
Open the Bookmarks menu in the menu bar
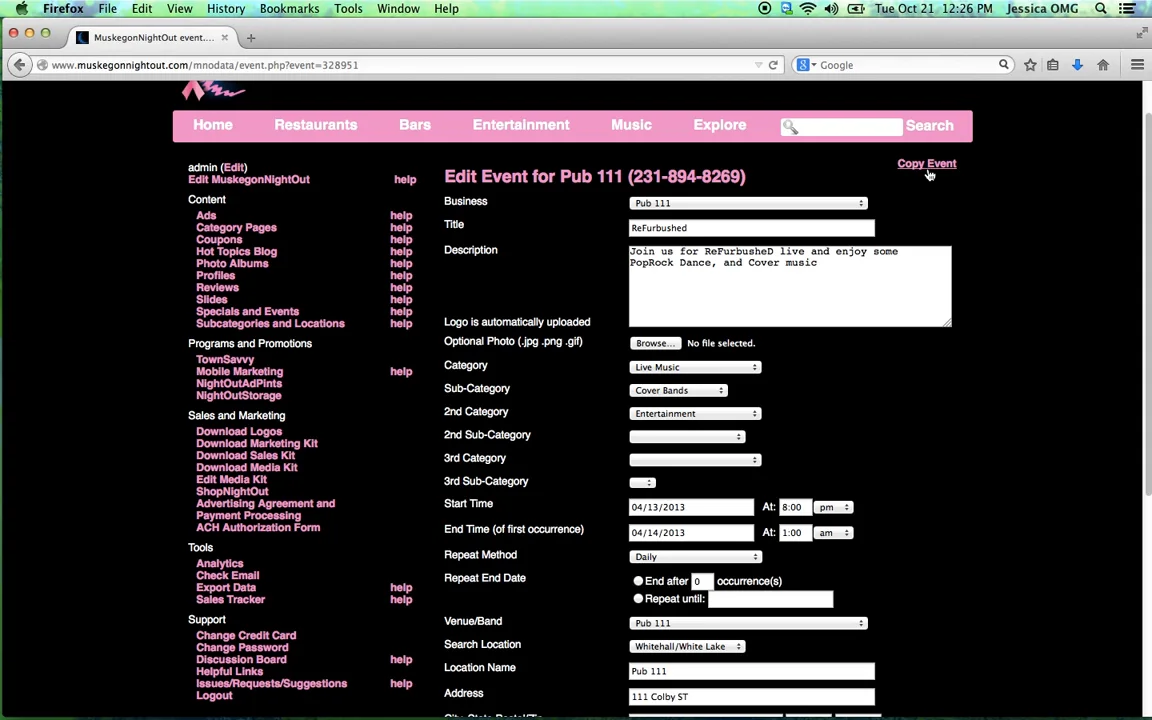289,9
